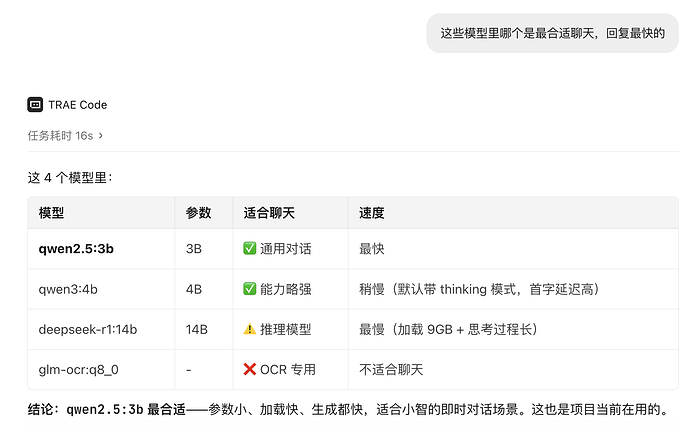Open the 任务耗时 16s details
This screenshot has width=690, height=426.
click(65, 136)
